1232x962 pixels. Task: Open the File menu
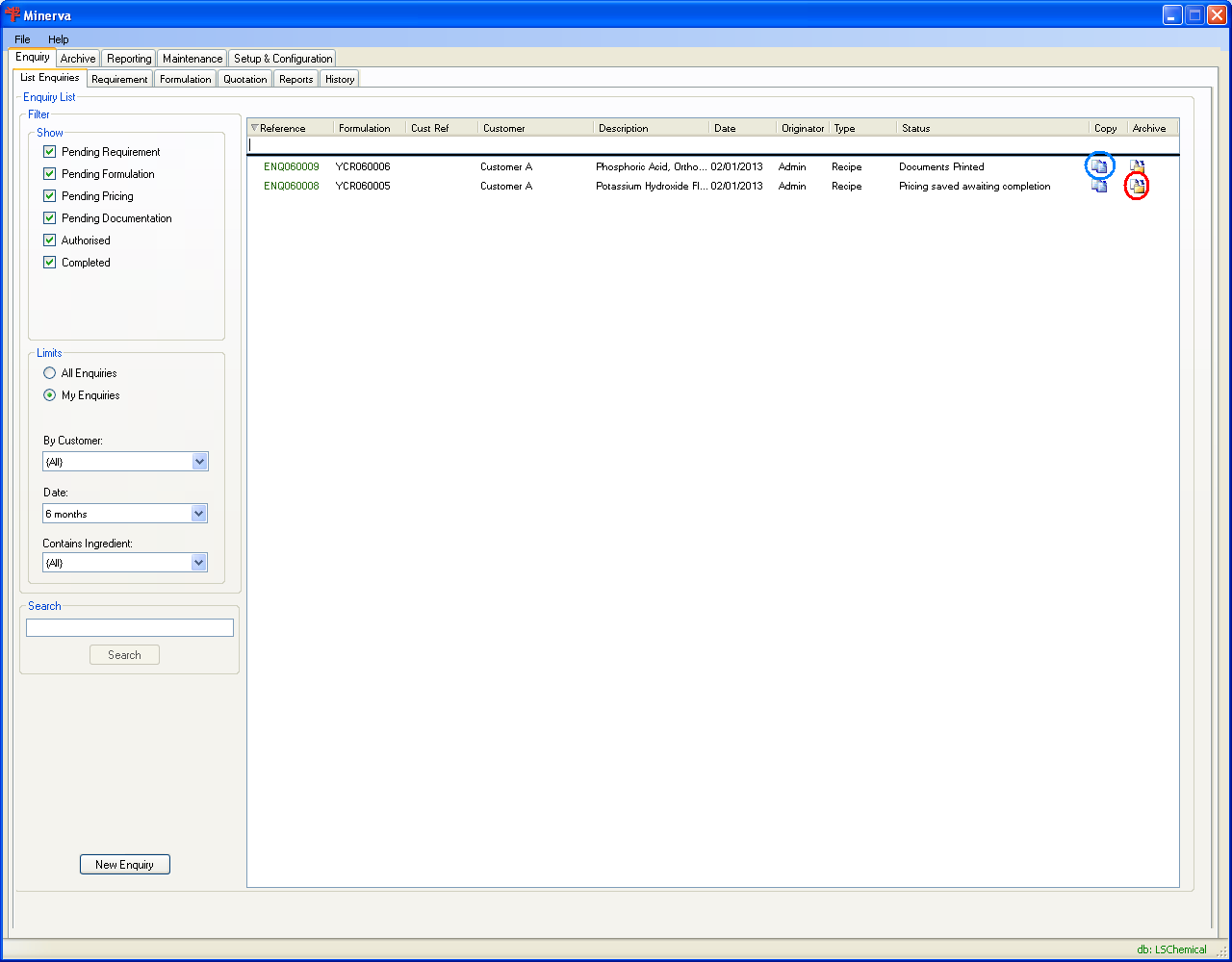coord(22,39)
